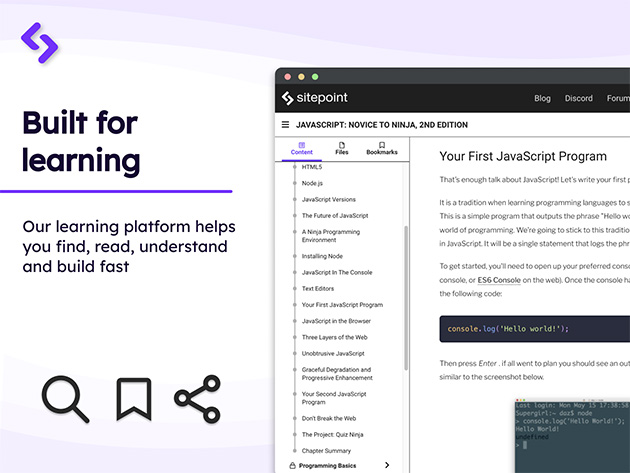The width and height of the screenshot is (630, 473).
Task: Select Your First JavaScript Program in sidebar
Action: (x=342, y=305)
